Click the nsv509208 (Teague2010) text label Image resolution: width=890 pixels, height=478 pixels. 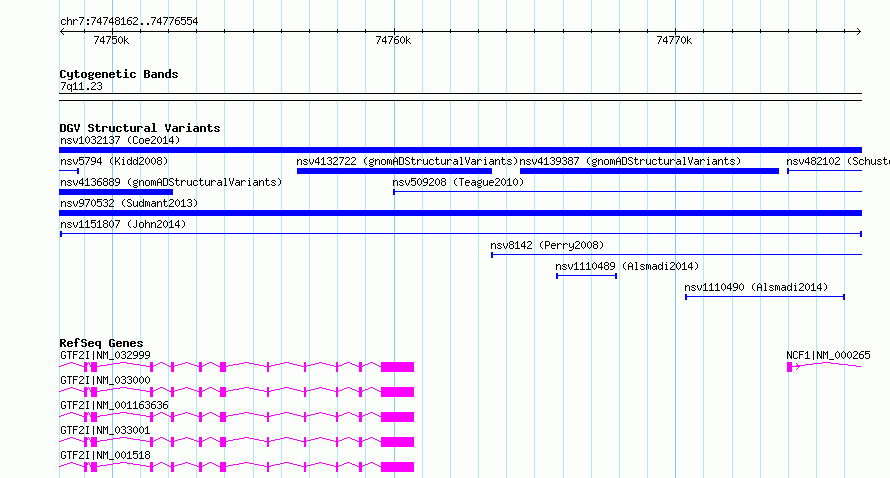[x=458, y=182]
